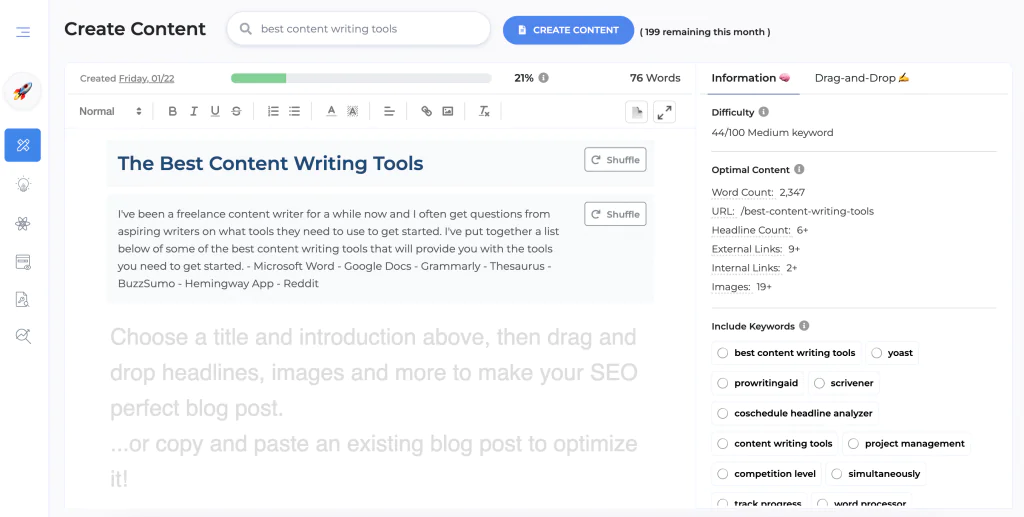
Task: Shuffle the introduction paragraph
Action: tap(615, 214)
